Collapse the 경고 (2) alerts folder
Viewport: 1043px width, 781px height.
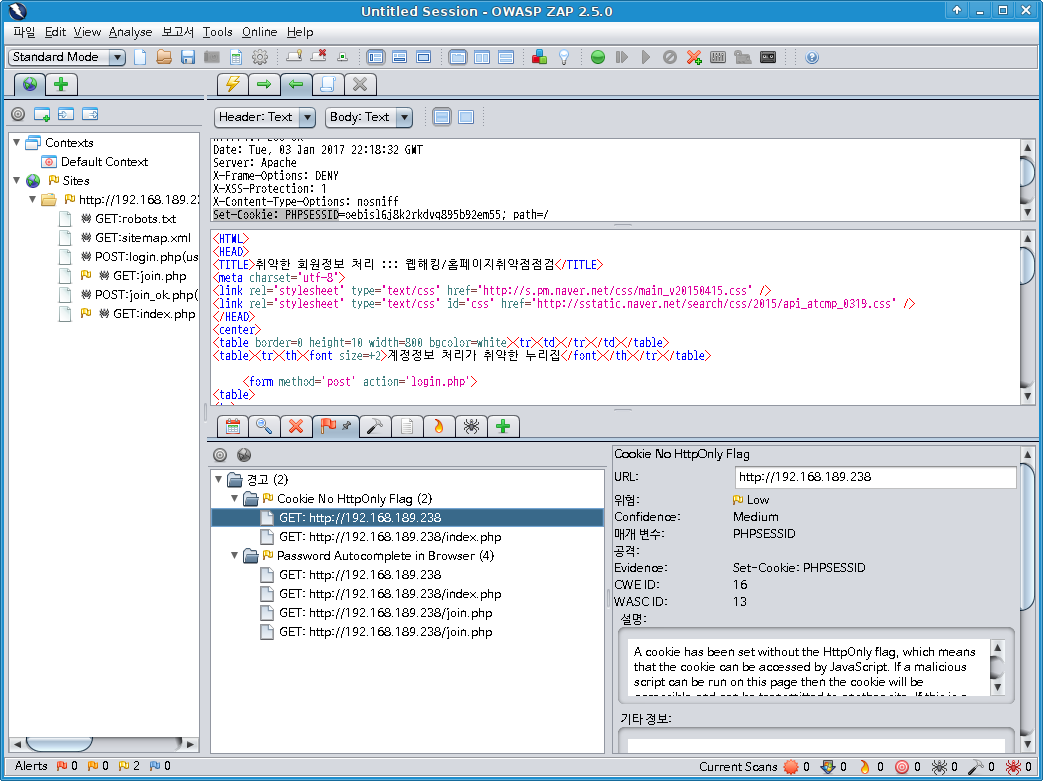pos(218,480)
